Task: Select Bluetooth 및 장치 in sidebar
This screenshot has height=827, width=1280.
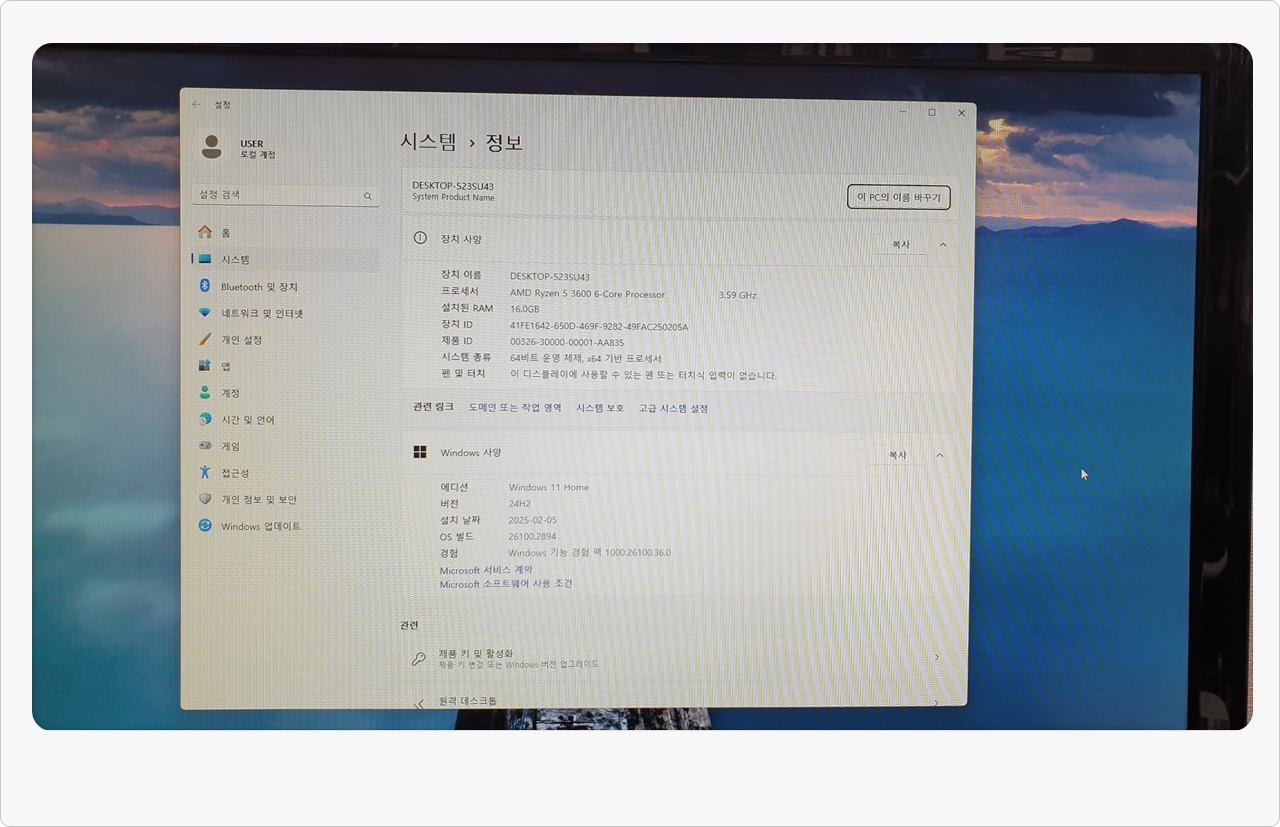Action: [x=259, y=287]
